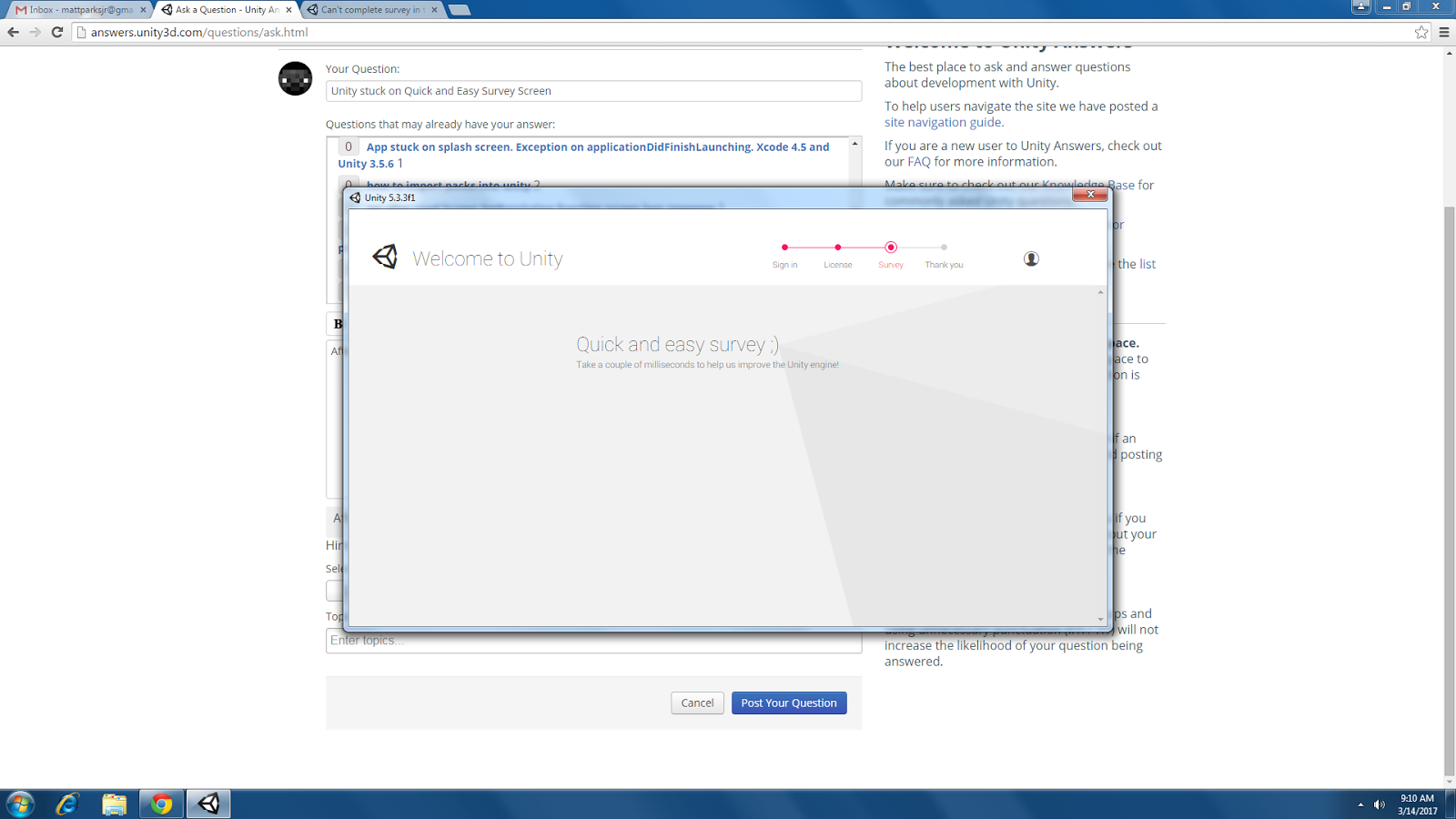Select the License progress step dot

[837, 248]
